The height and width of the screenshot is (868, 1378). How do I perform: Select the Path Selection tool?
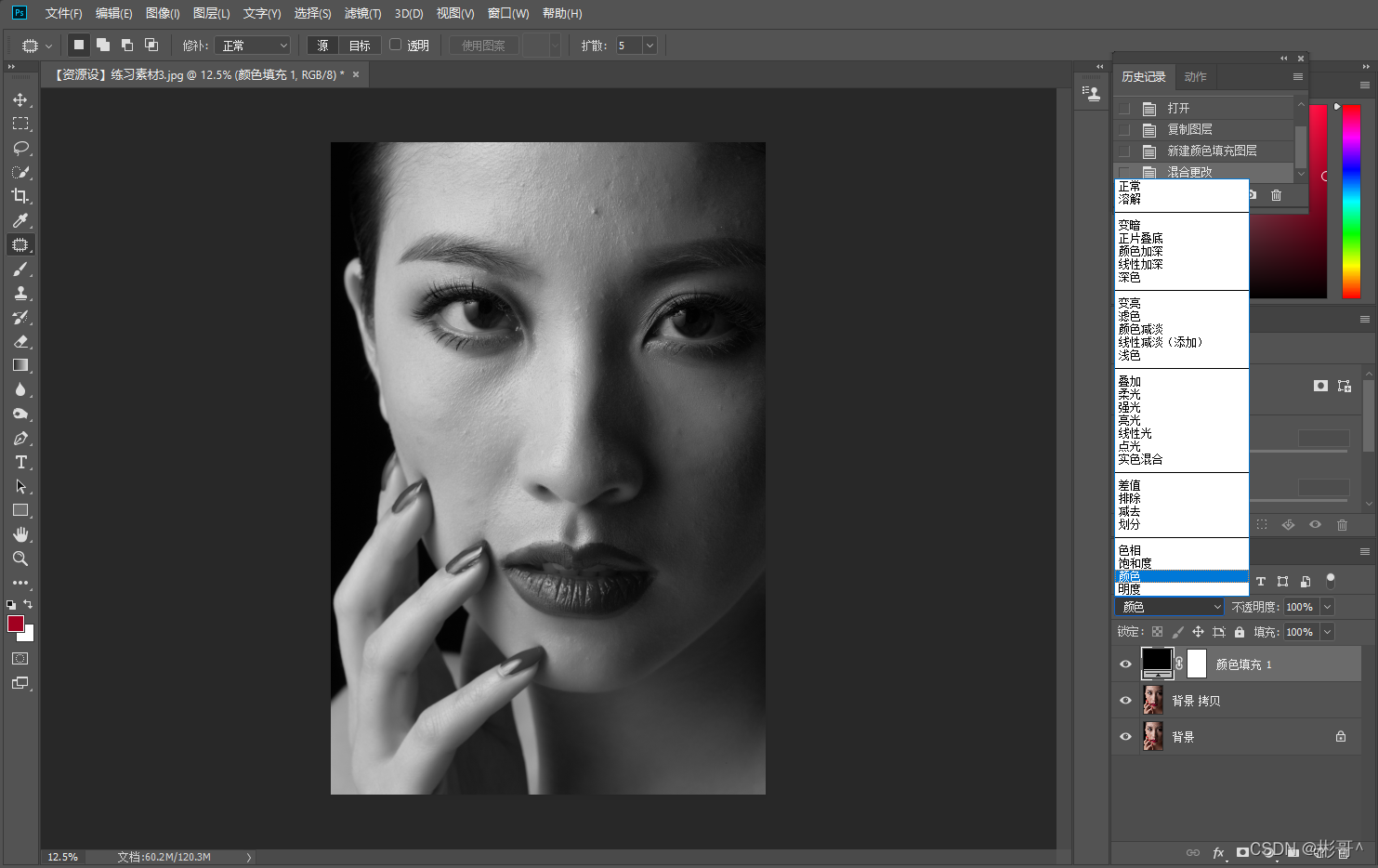click(x=20, y=486)
